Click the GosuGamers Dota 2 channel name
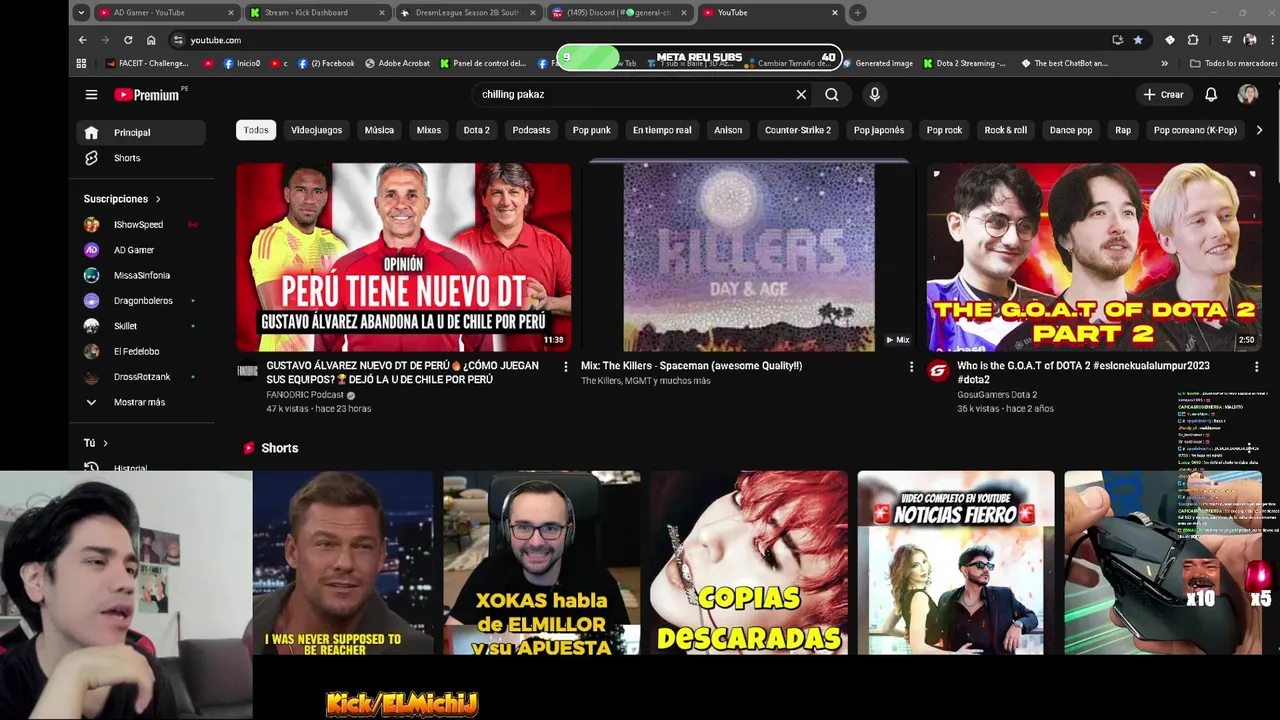 [x=997, y=395]
